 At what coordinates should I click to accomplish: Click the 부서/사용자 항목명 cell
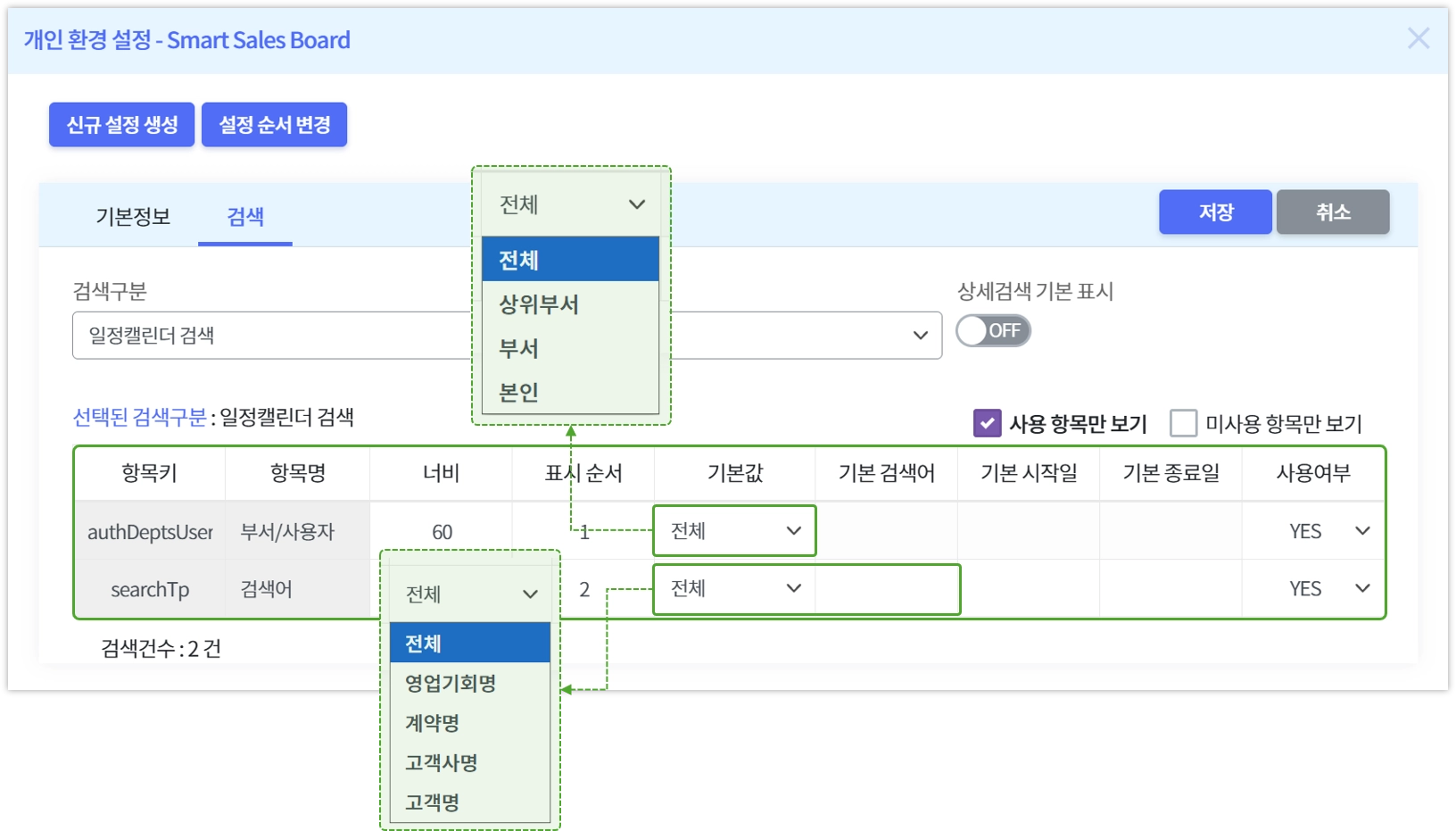(x=297, y=531)
